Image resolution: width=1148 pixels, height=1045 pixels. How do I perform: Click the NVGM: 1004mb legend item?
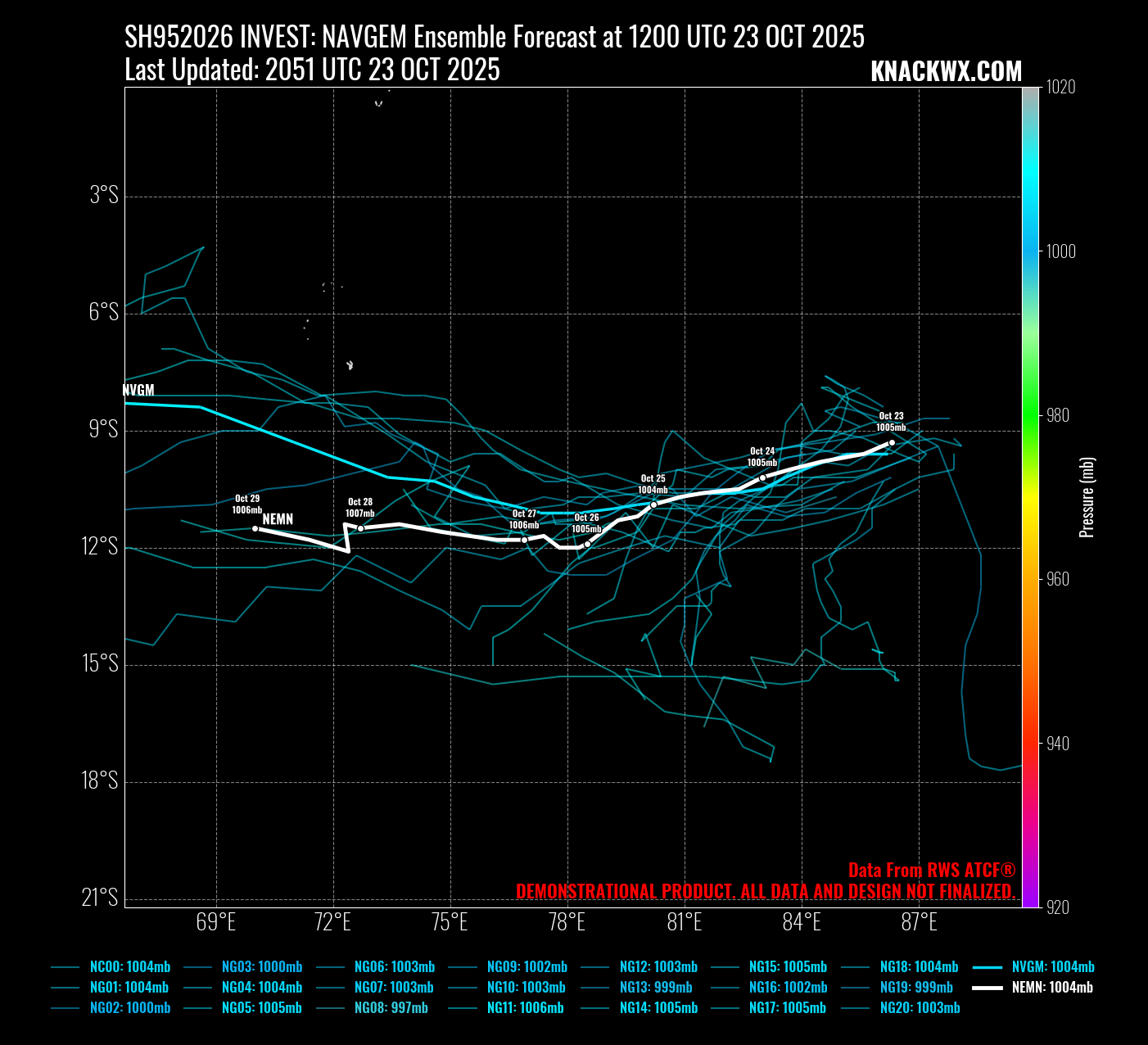[x=1052, y=967]
